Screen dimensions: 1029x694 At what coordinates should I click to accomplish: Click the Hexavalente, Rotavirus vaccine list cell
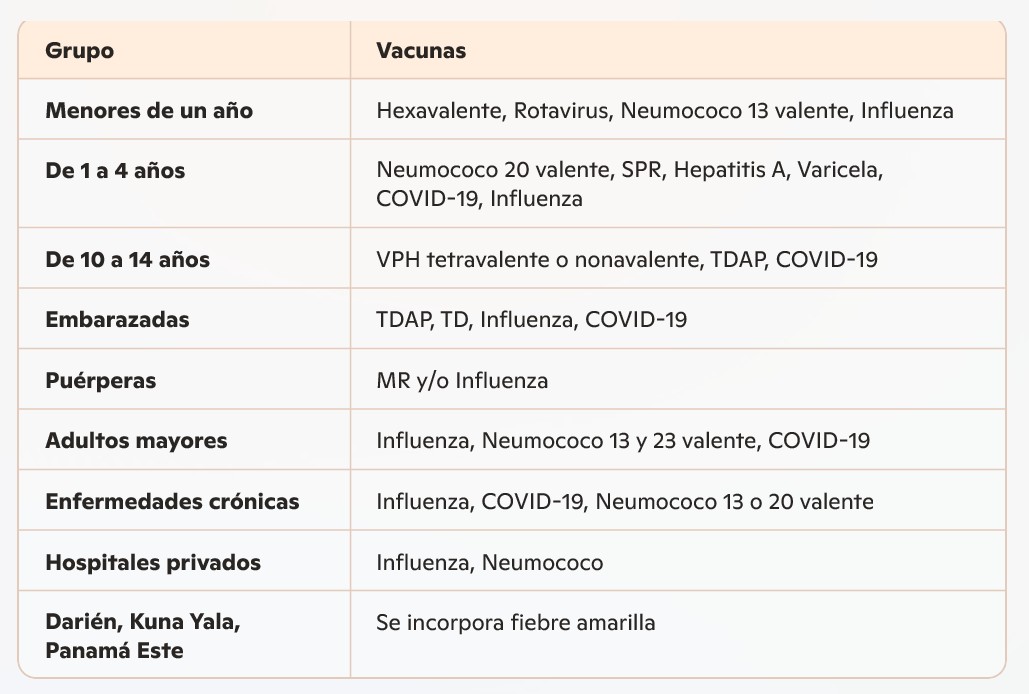point(664,110)
